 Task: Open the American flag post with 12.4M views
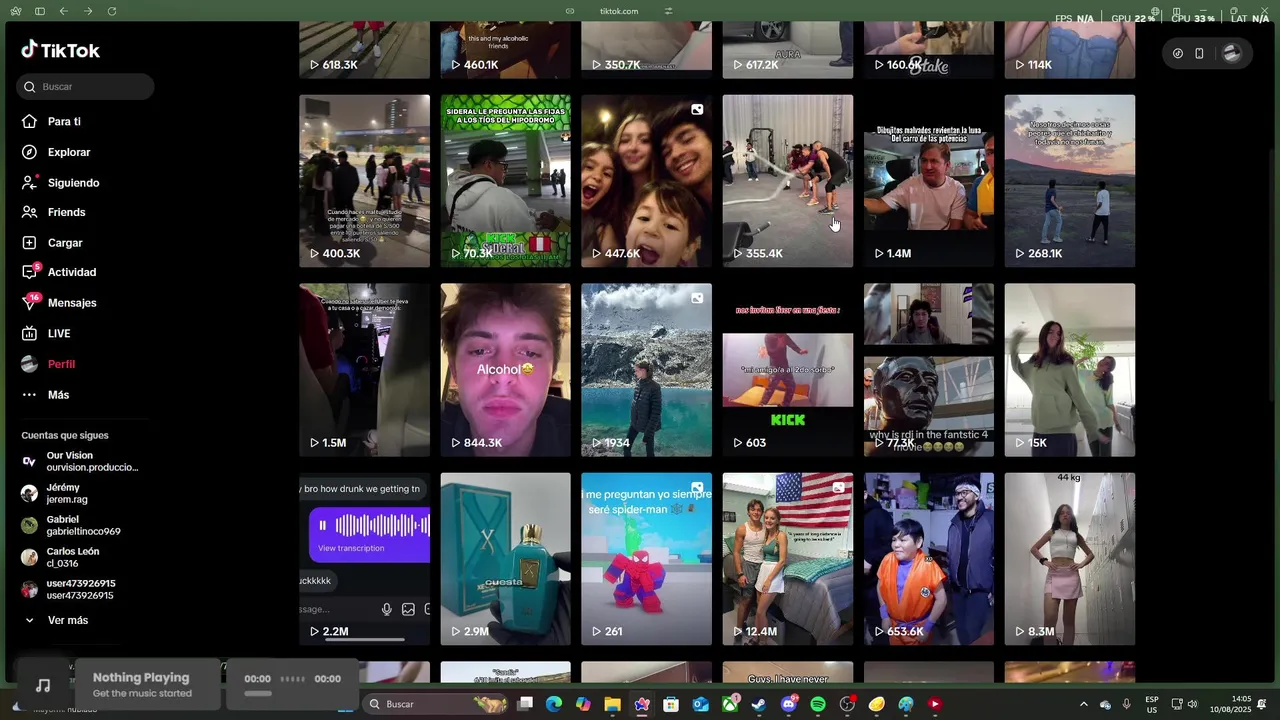788,559
